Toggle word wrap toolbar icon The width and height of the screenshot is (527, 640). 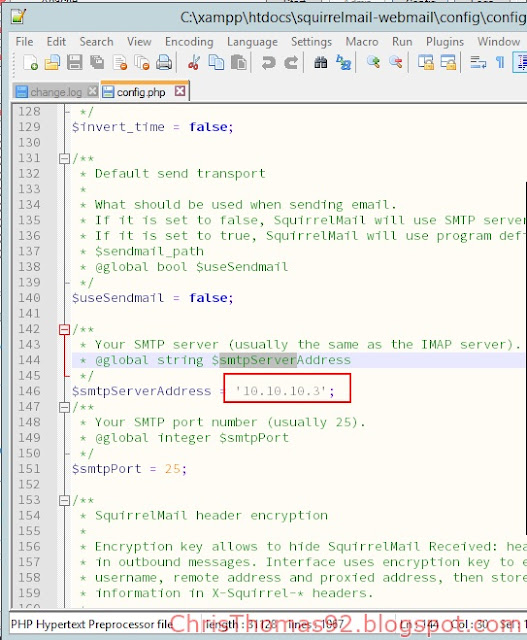(x=478, y=62)
